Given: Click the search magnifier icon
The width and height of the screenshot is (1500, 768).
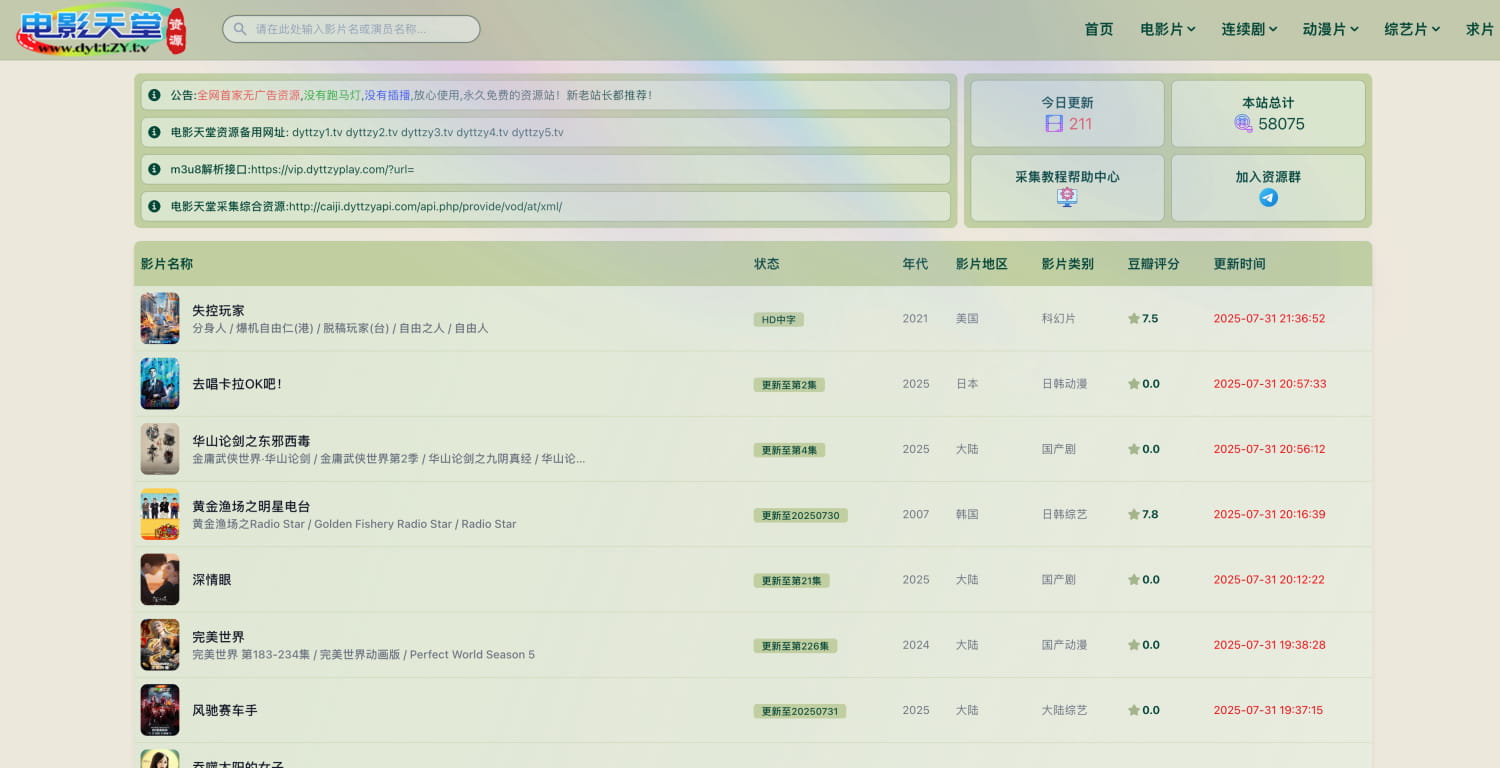Looking at the screenshot, I should pos(240,29).
